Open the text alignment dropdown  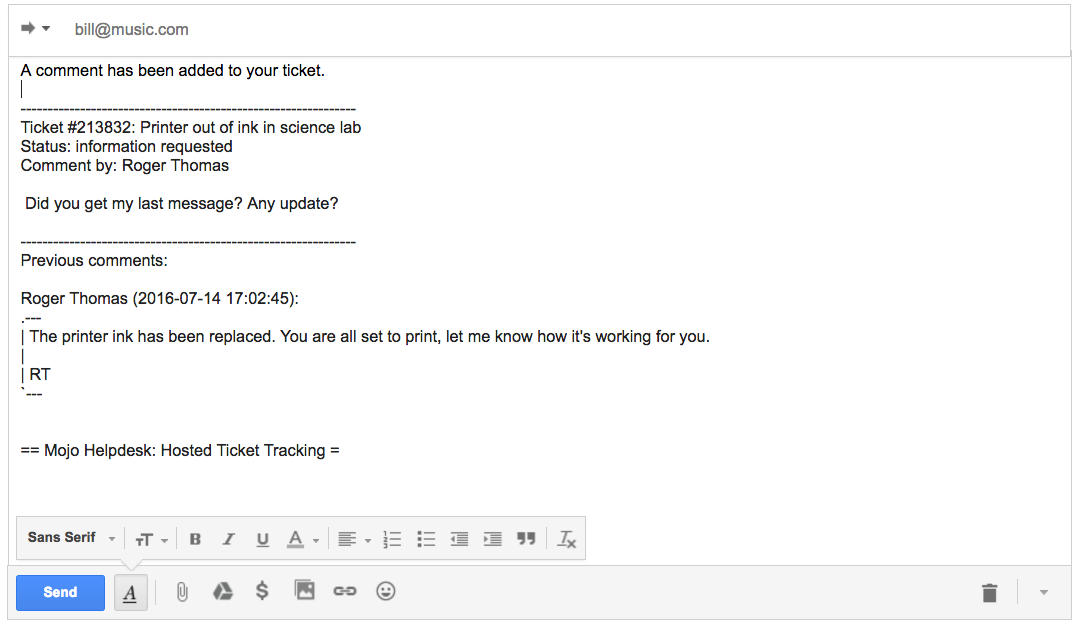pos(353,539)
